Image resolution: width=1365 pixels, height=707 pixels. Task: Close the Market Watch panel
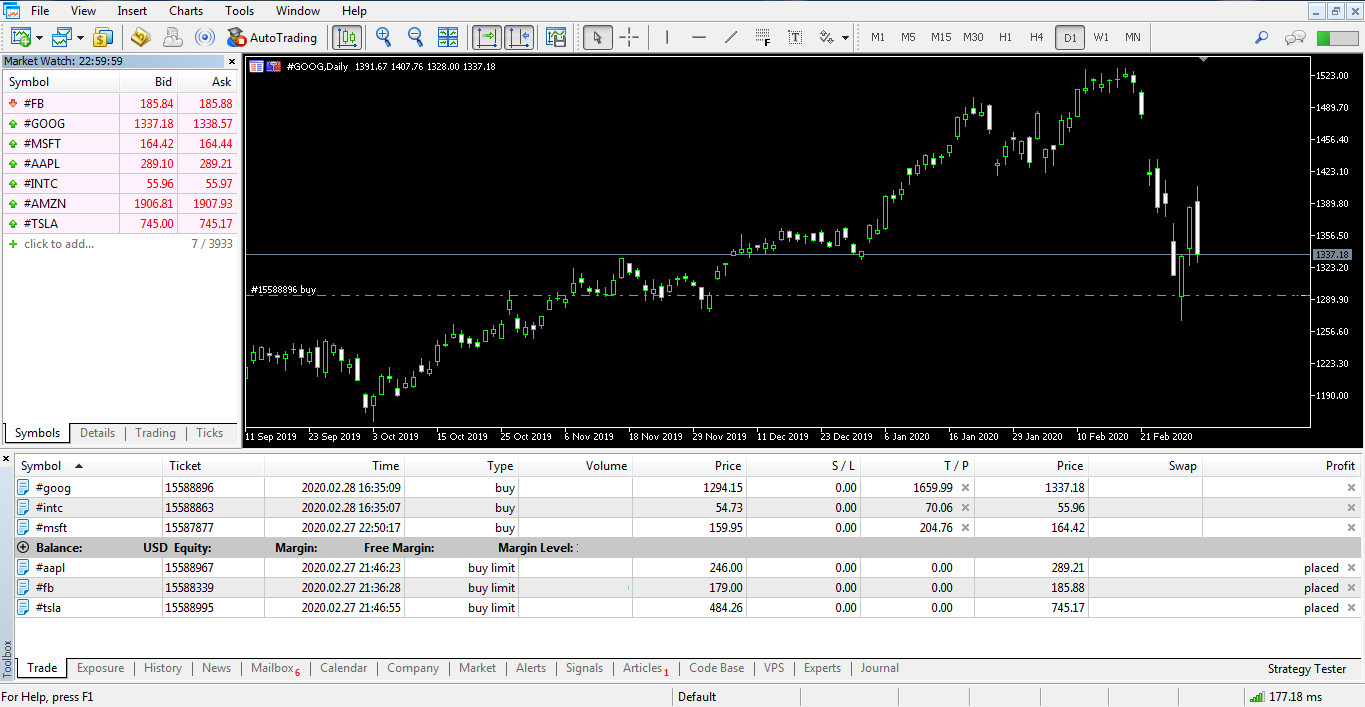point(232,61)
